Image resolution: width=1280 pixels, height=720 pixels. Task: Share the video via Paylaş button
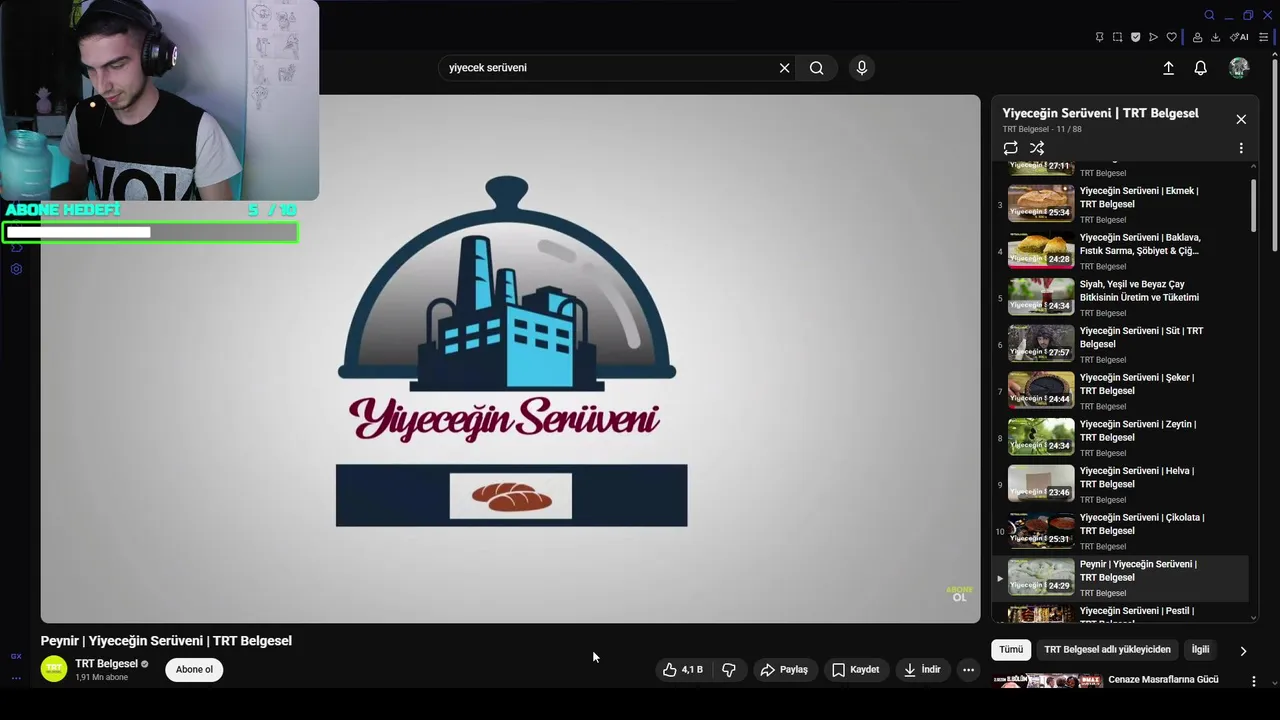(784, 670)
